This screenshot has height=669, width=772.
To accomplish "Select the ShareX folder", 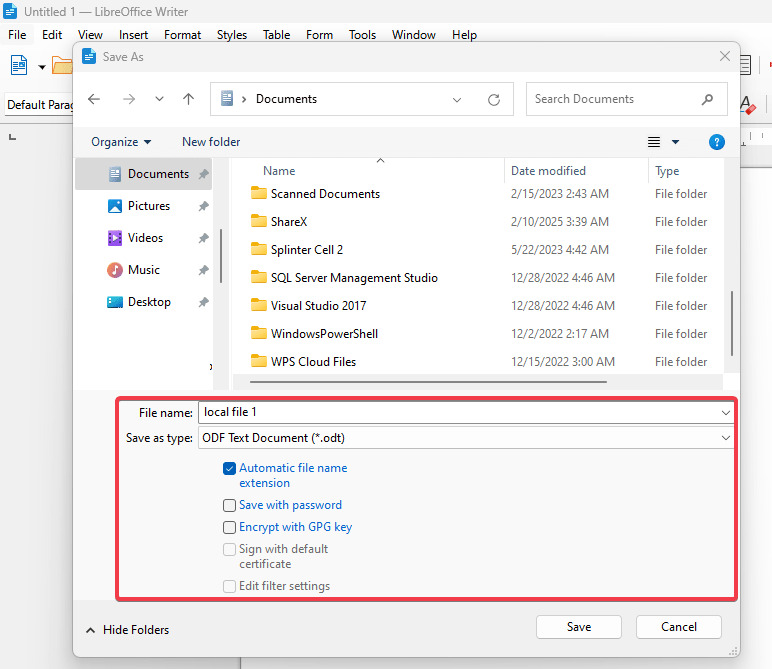I will coord(289,222).
